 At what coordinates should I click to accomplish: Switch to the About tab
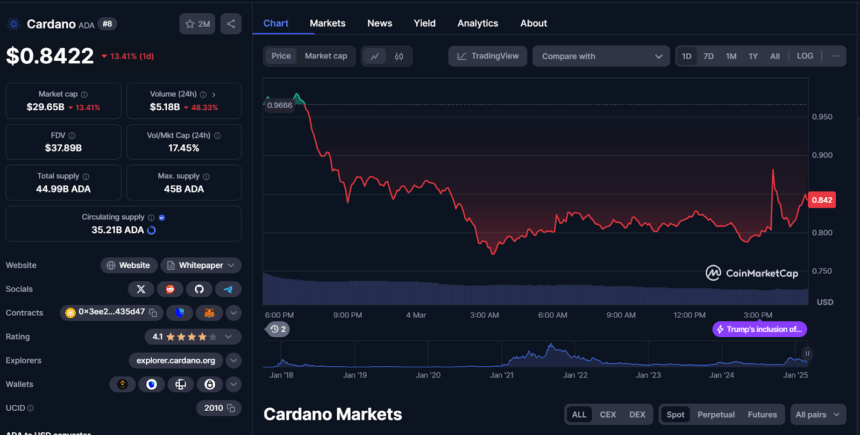[x=534, y=23]
